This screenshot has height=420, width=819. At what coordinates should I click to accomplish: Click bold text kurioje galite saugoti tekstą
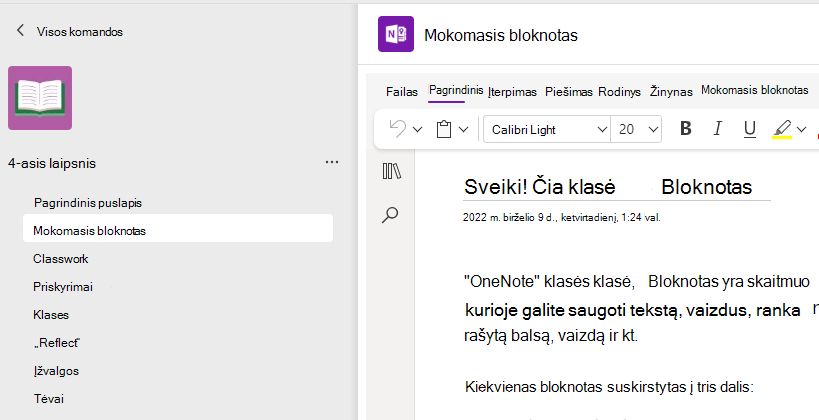(x=633, y=310)
